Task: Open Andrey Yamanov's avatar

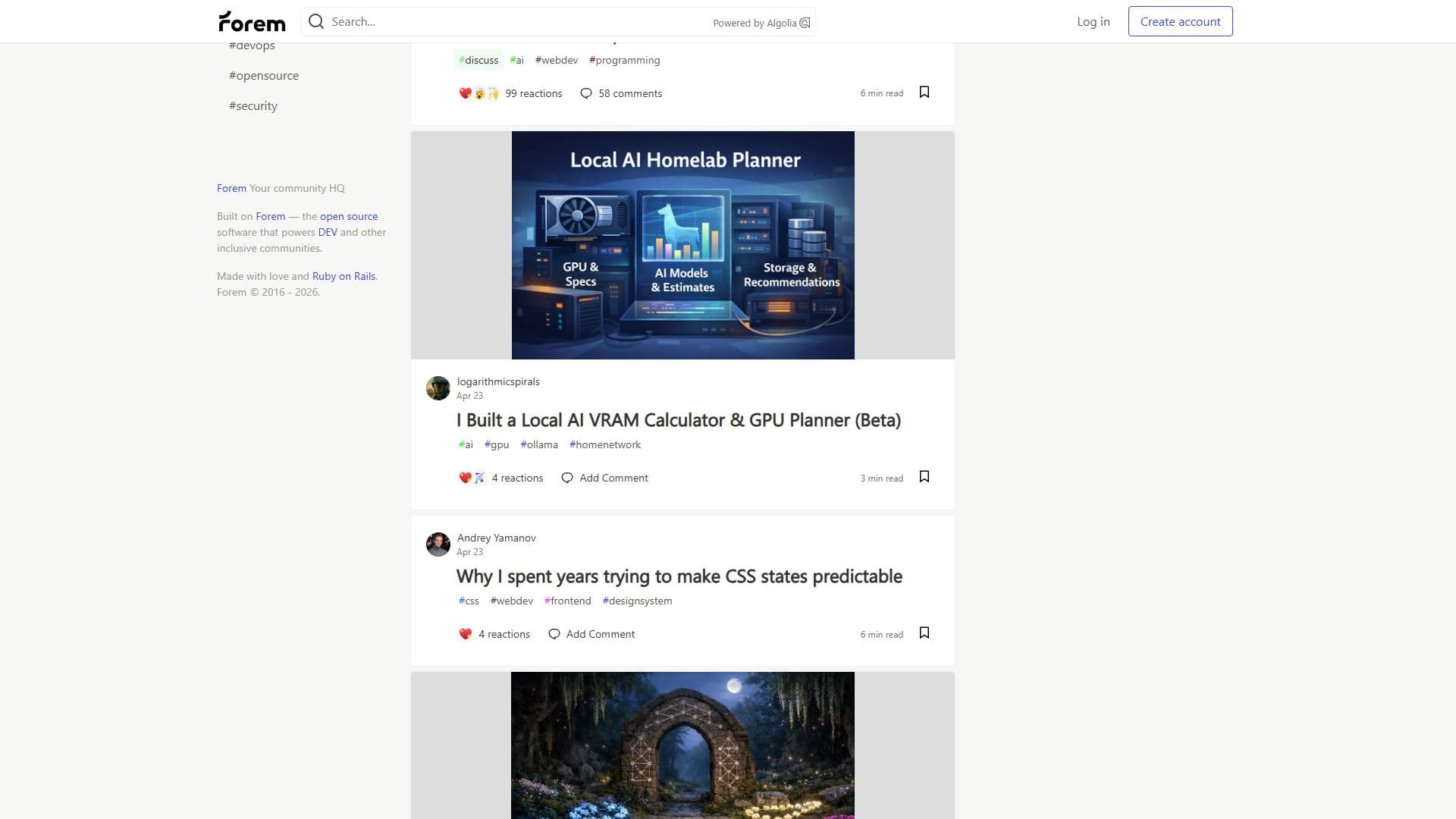Action: pos(438,544)
